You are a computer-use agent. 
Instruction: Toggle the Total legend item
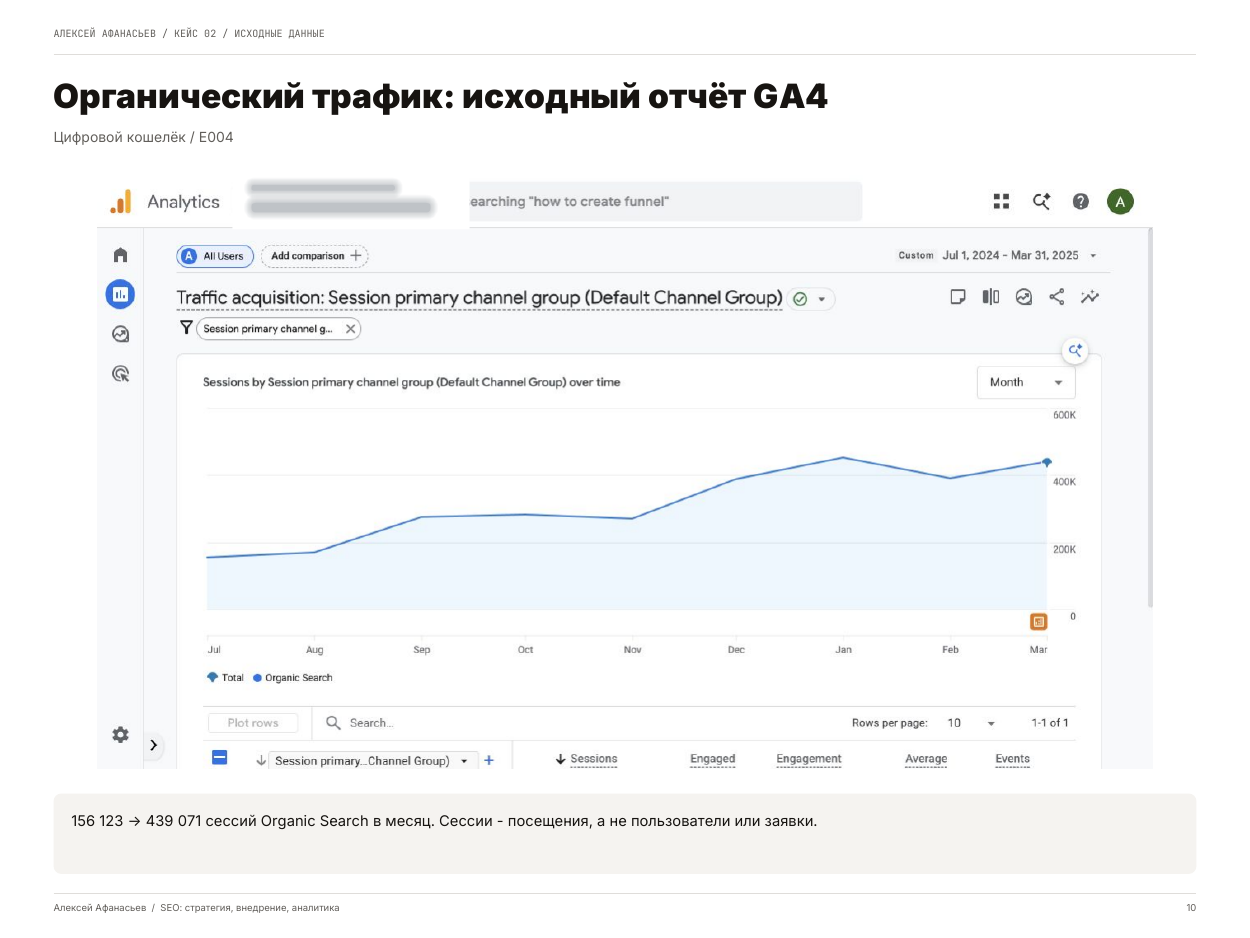(226, 678)
